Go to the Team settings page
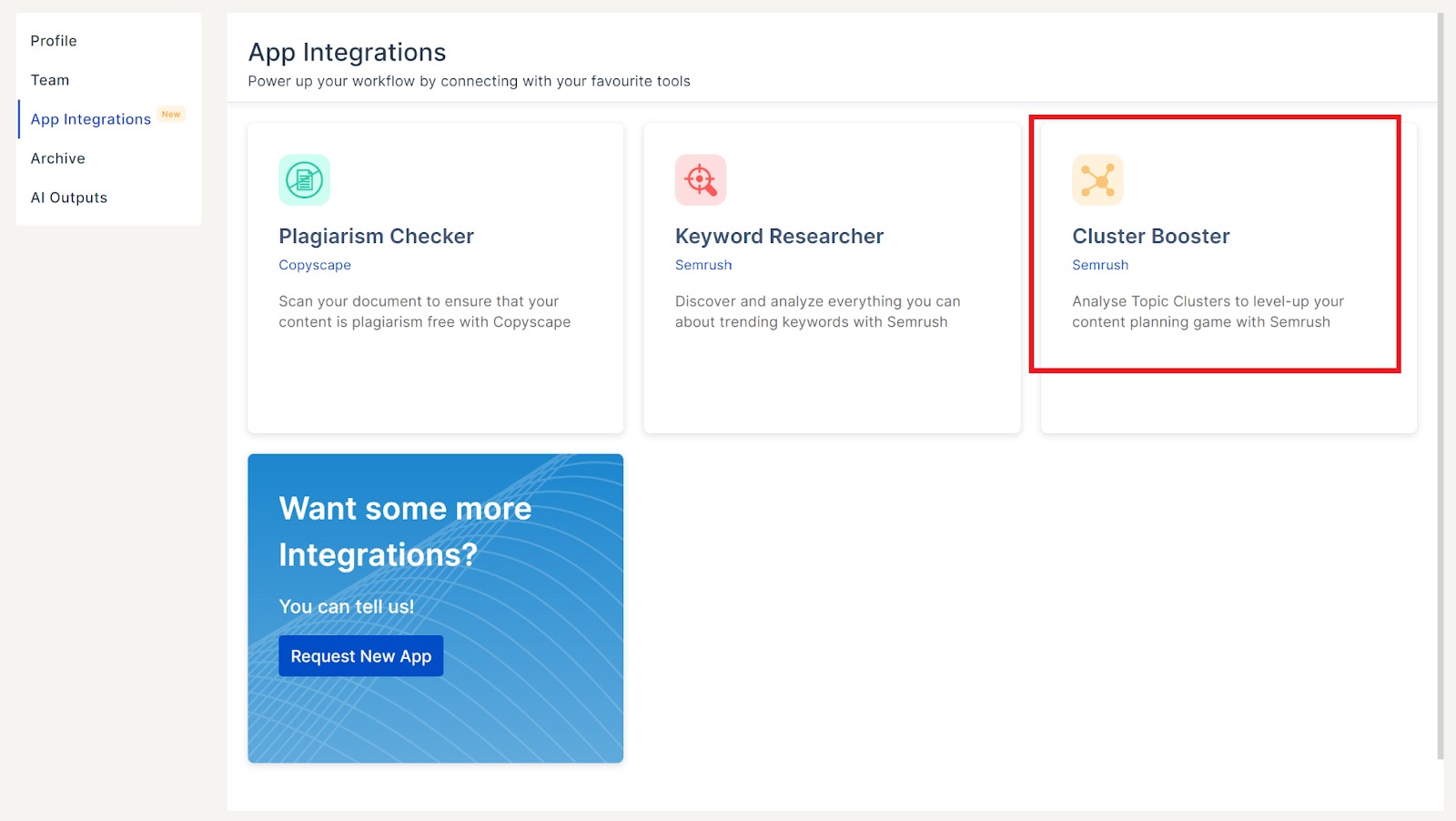 tap(50, 80)
